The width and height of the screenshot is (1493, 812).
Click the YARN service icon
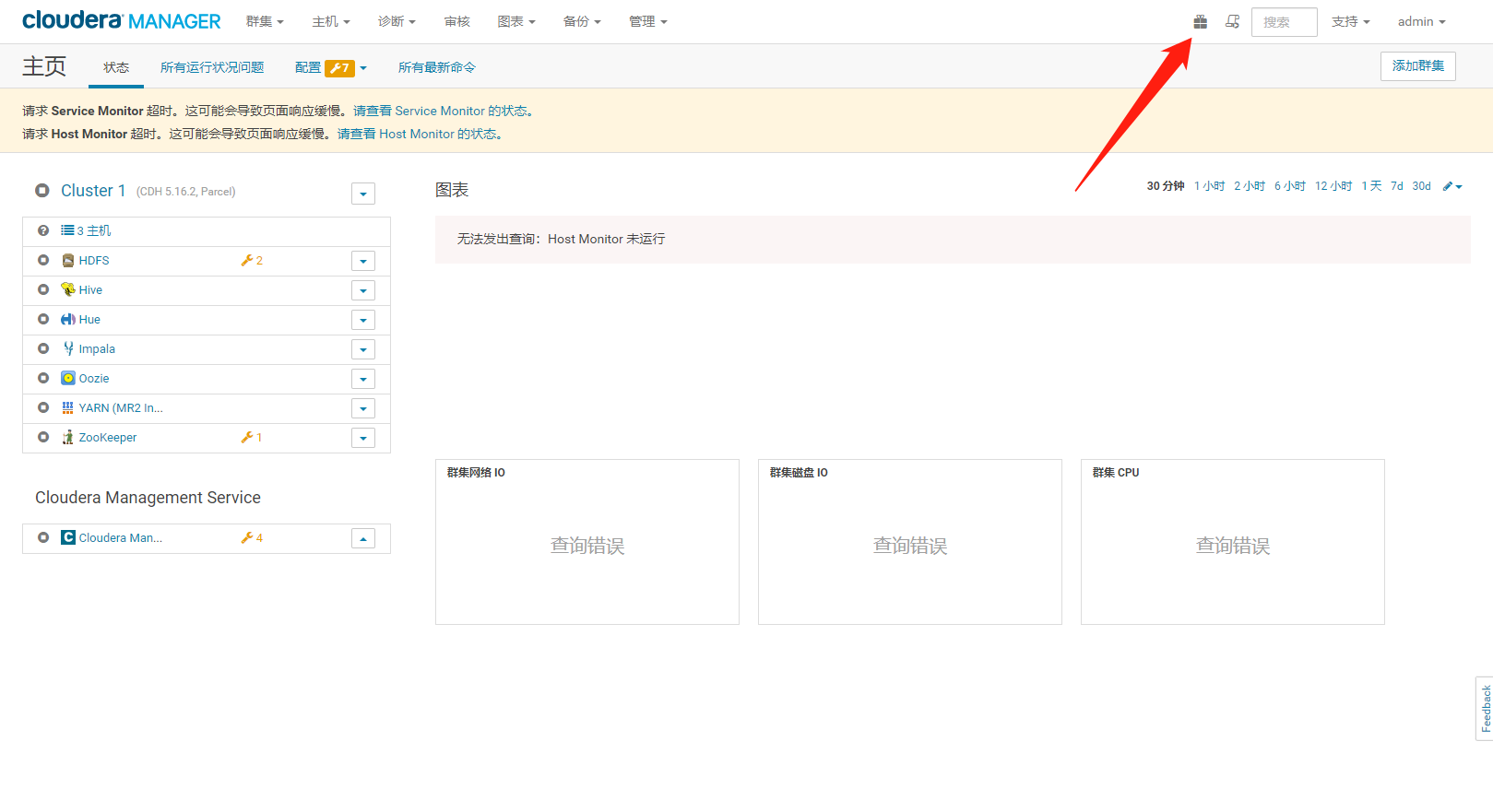[68, 407]
